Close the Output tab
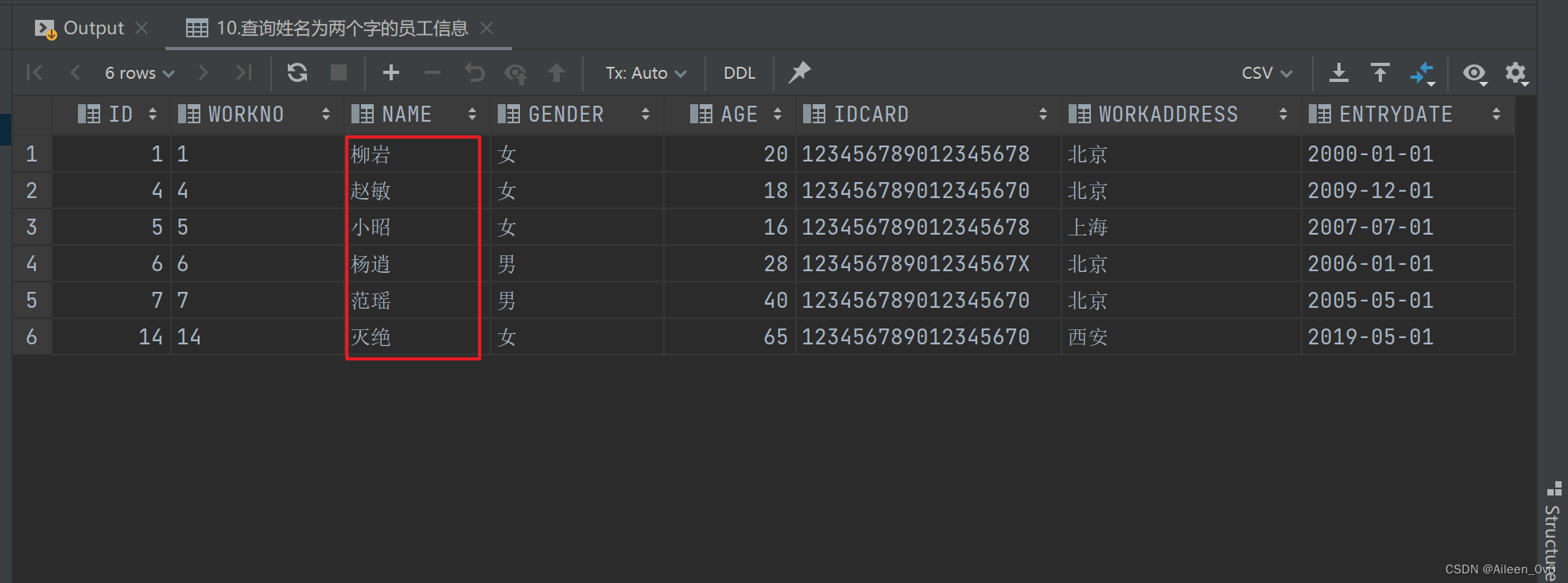 142,28
